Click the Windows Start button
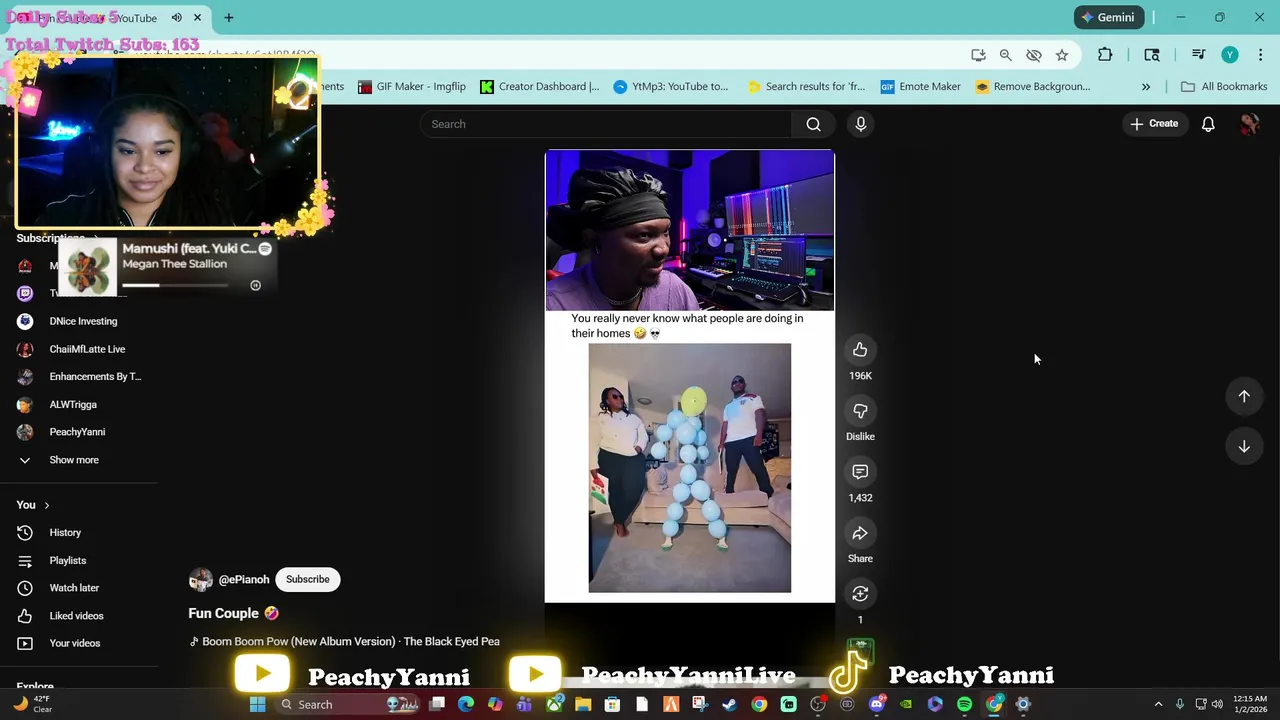This screenshot has width=1280, height=720. coord(257,704)
